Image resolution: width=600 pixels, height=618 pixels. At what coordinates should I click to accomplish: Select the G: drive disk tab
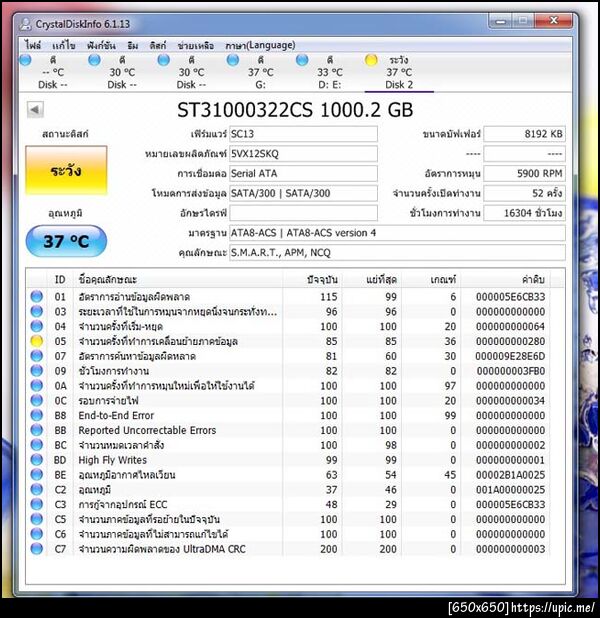261,72
